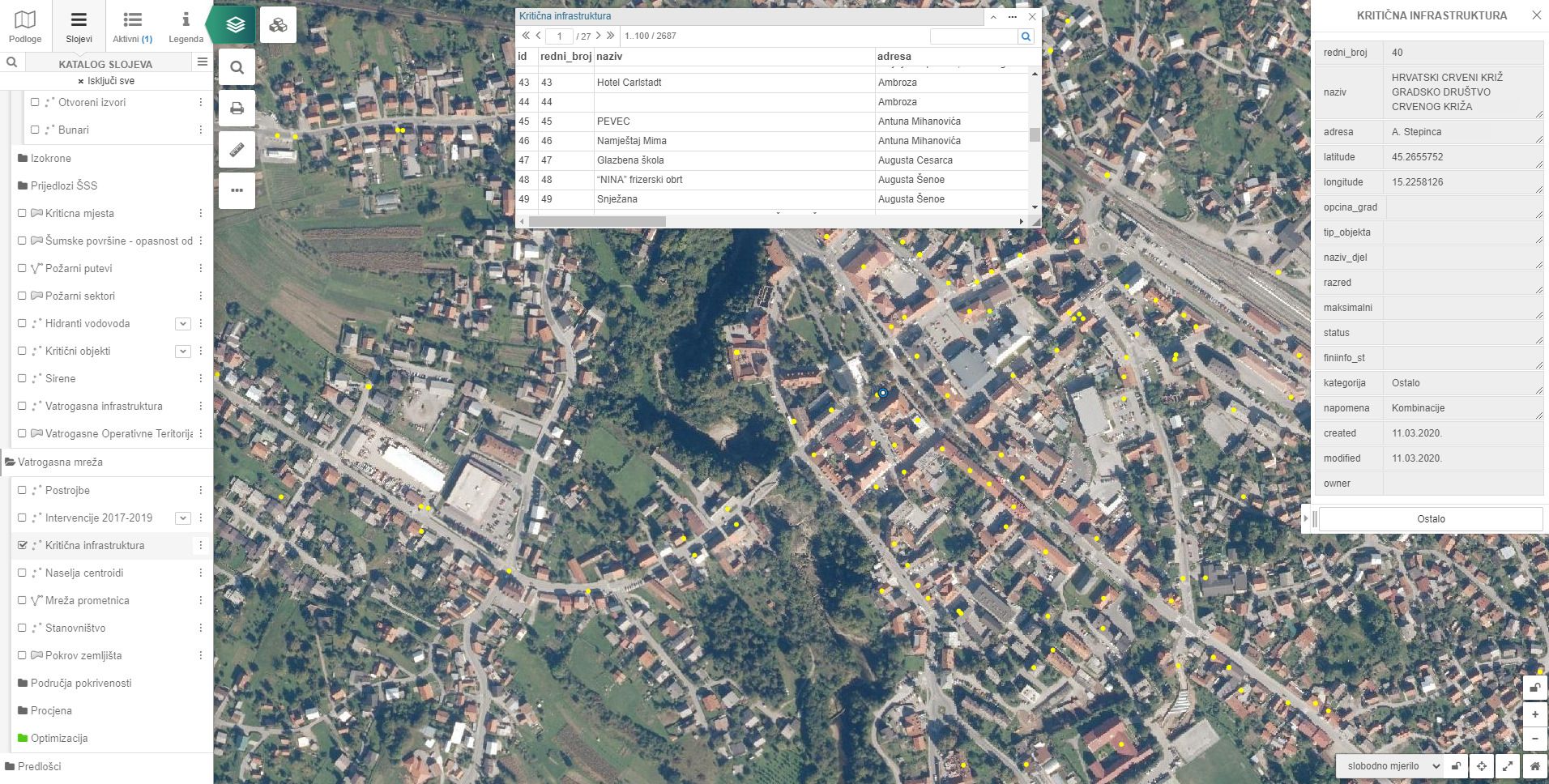Image resolution: width=1549 pixels, height=784 pixels.
Task: Click the home extent icon
Action: click(x=1534, y=766)
